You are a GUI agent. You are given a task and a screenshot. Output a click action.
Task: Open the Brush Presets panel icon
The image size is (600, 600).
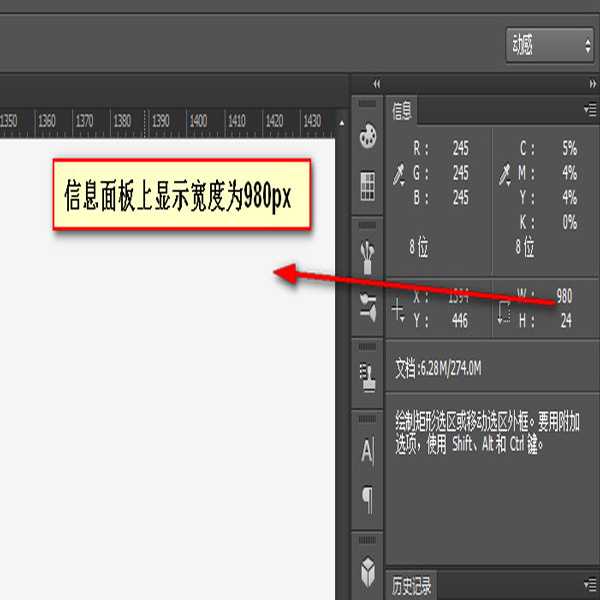pyautogui.click(x=368, y=307)
